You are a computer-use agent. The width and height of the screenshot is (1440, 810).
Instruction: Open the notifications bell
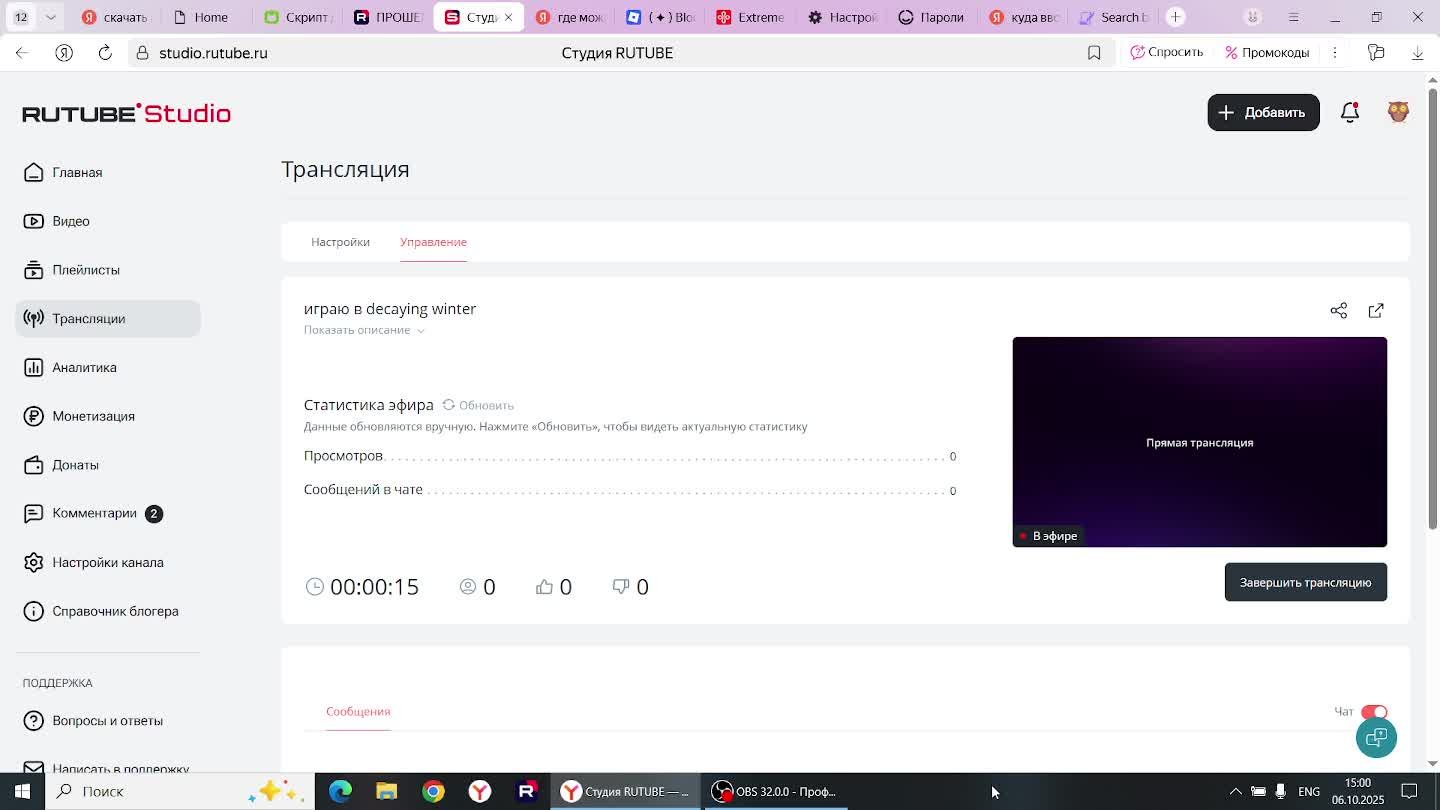point(1350,113)
